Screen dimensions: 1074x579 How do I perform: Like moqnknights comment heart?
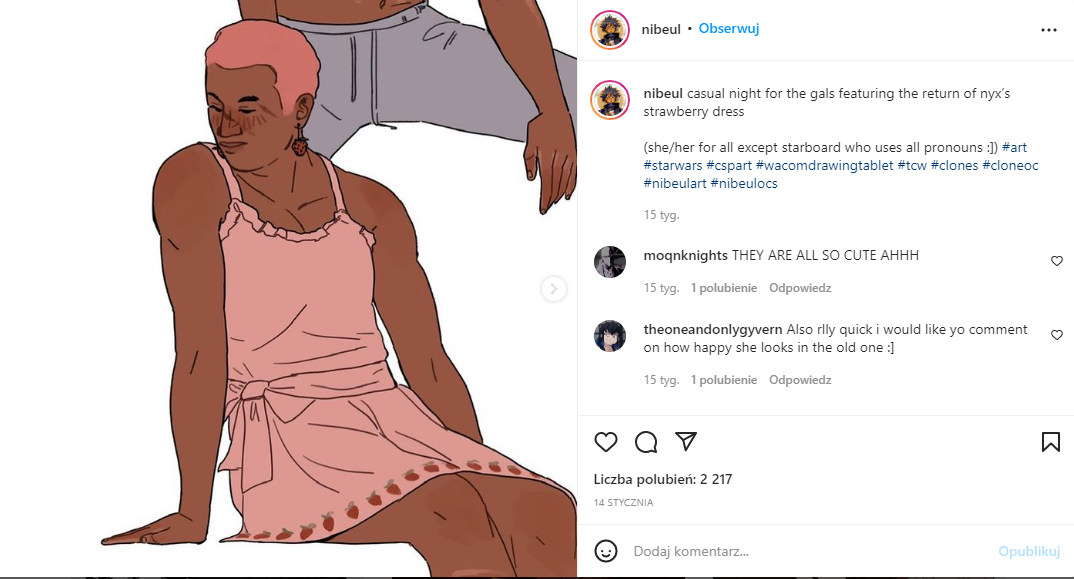tap(1057, 261)
